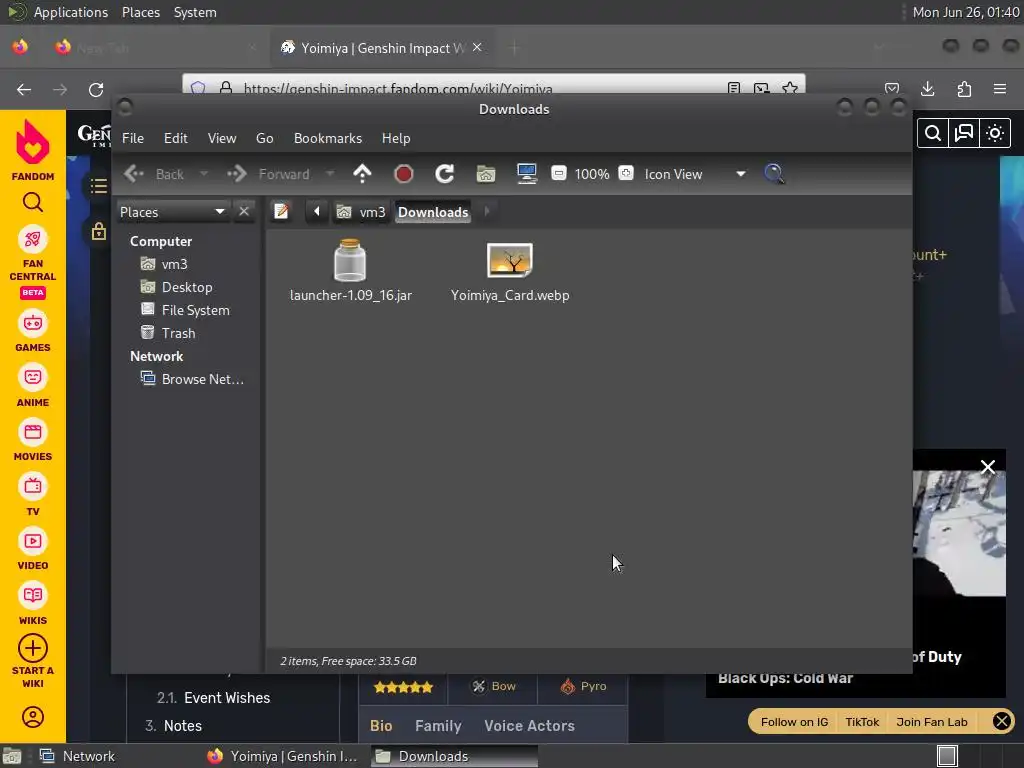Open the Edit menu
The width and height of the screenshot is (1024, 768).
(176, 138)
